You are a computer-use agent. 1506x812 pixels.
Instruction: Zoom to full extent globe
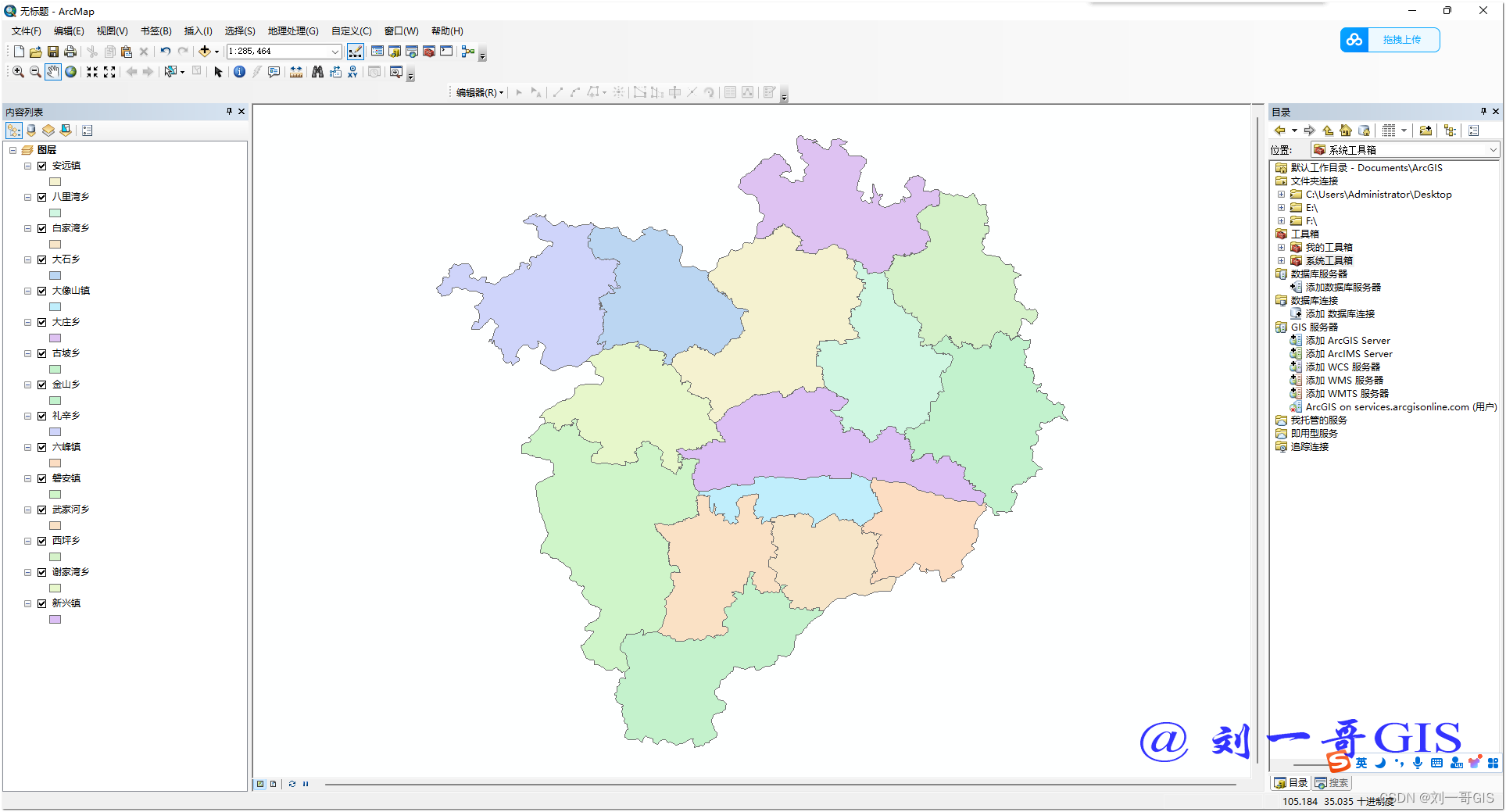(x=70, y=72)
